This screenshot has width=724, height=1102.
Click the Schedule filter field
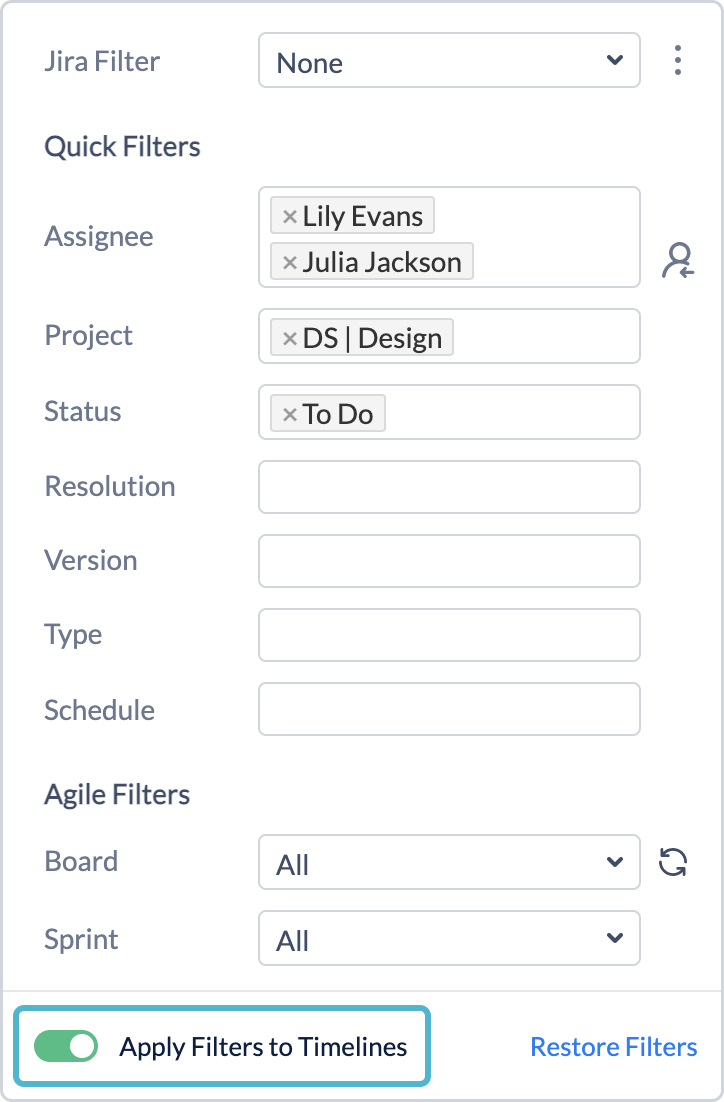[448, 709]
